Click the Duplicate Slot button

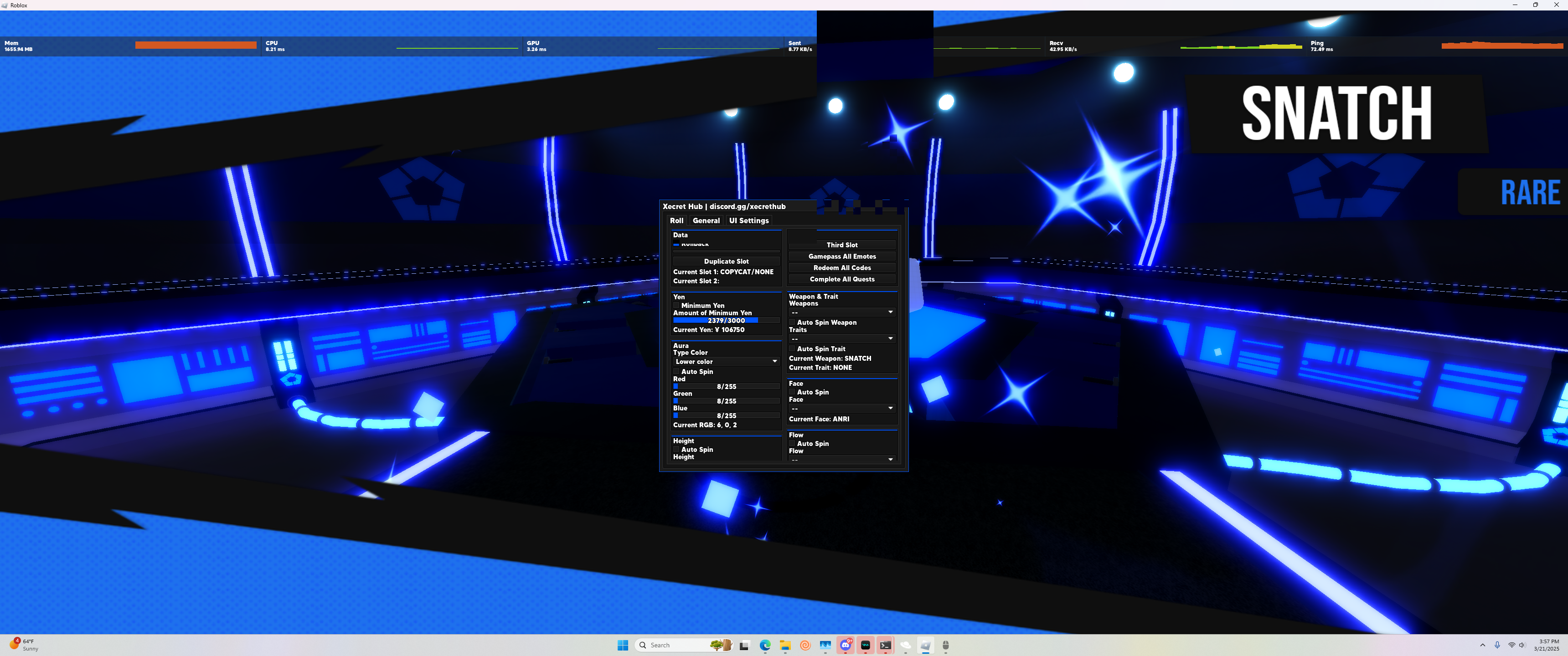(726, 261)
